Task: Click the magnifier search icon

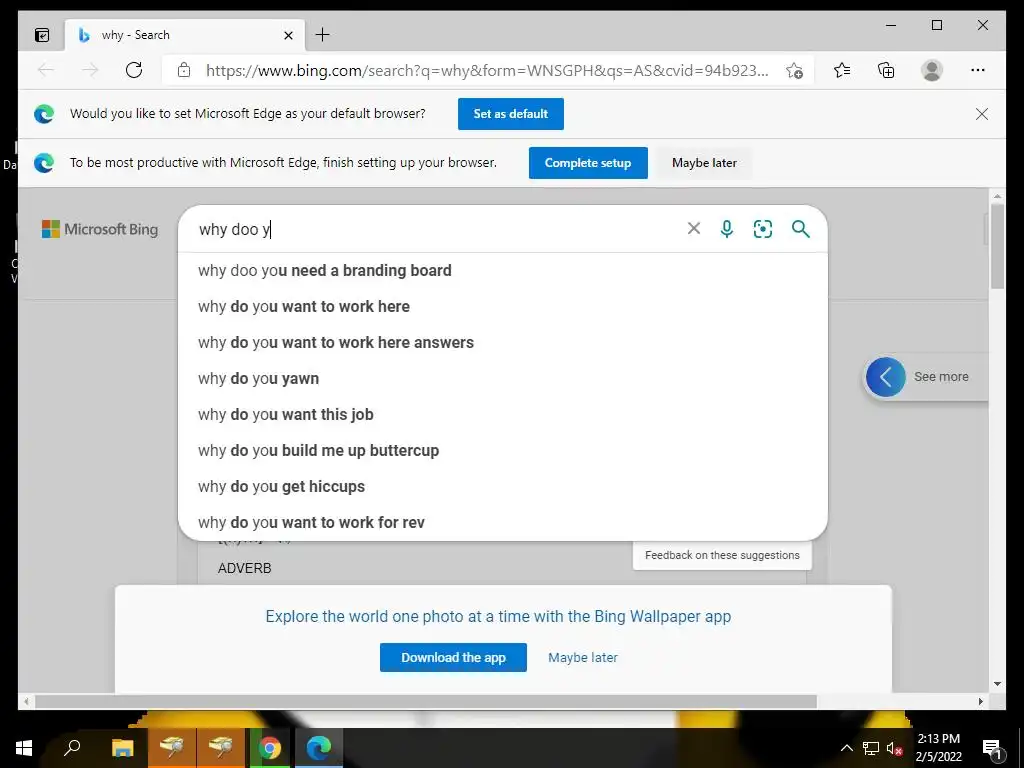Action: pos(801,229)
